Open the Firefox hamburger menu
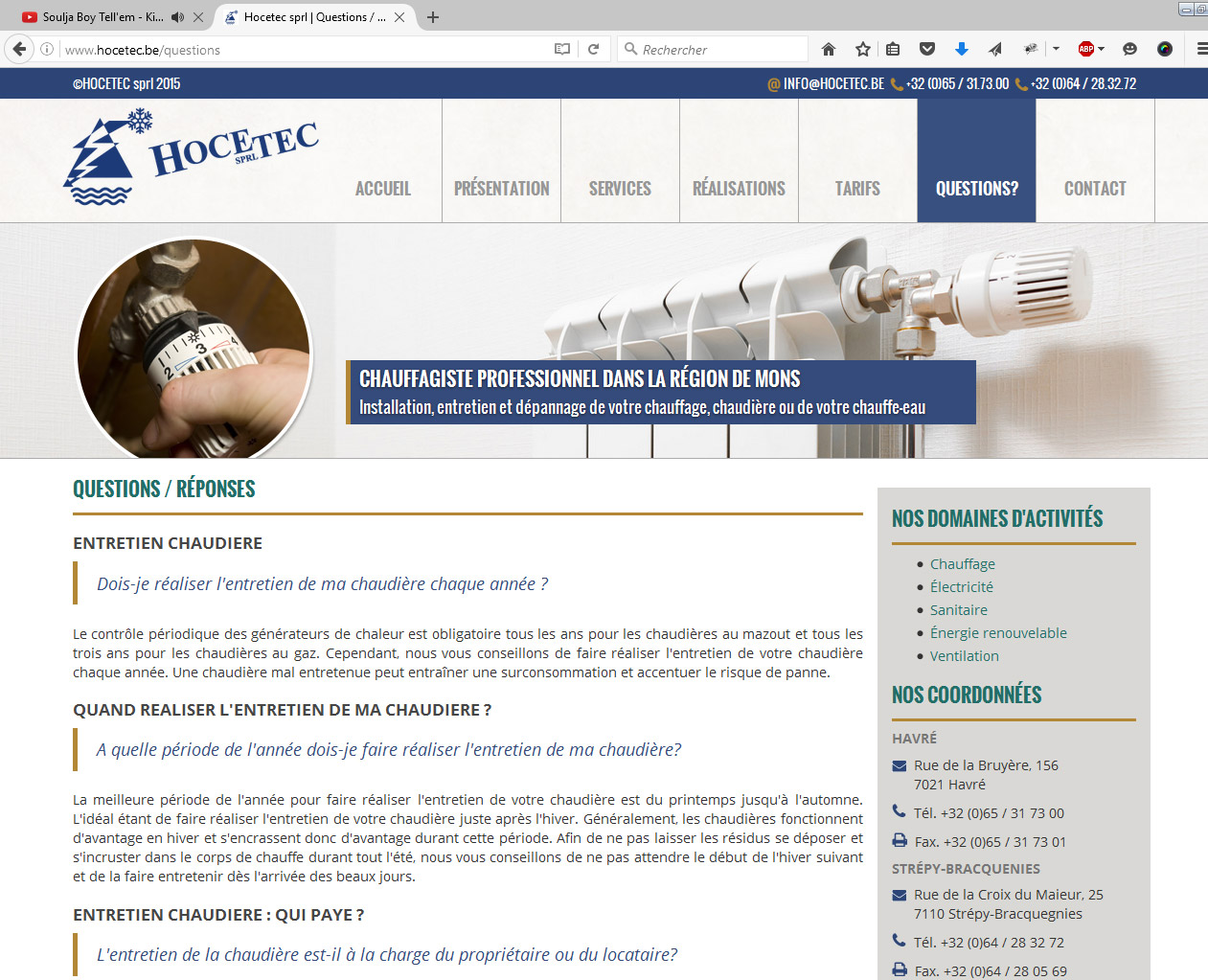 click(x=1201, y=49)
